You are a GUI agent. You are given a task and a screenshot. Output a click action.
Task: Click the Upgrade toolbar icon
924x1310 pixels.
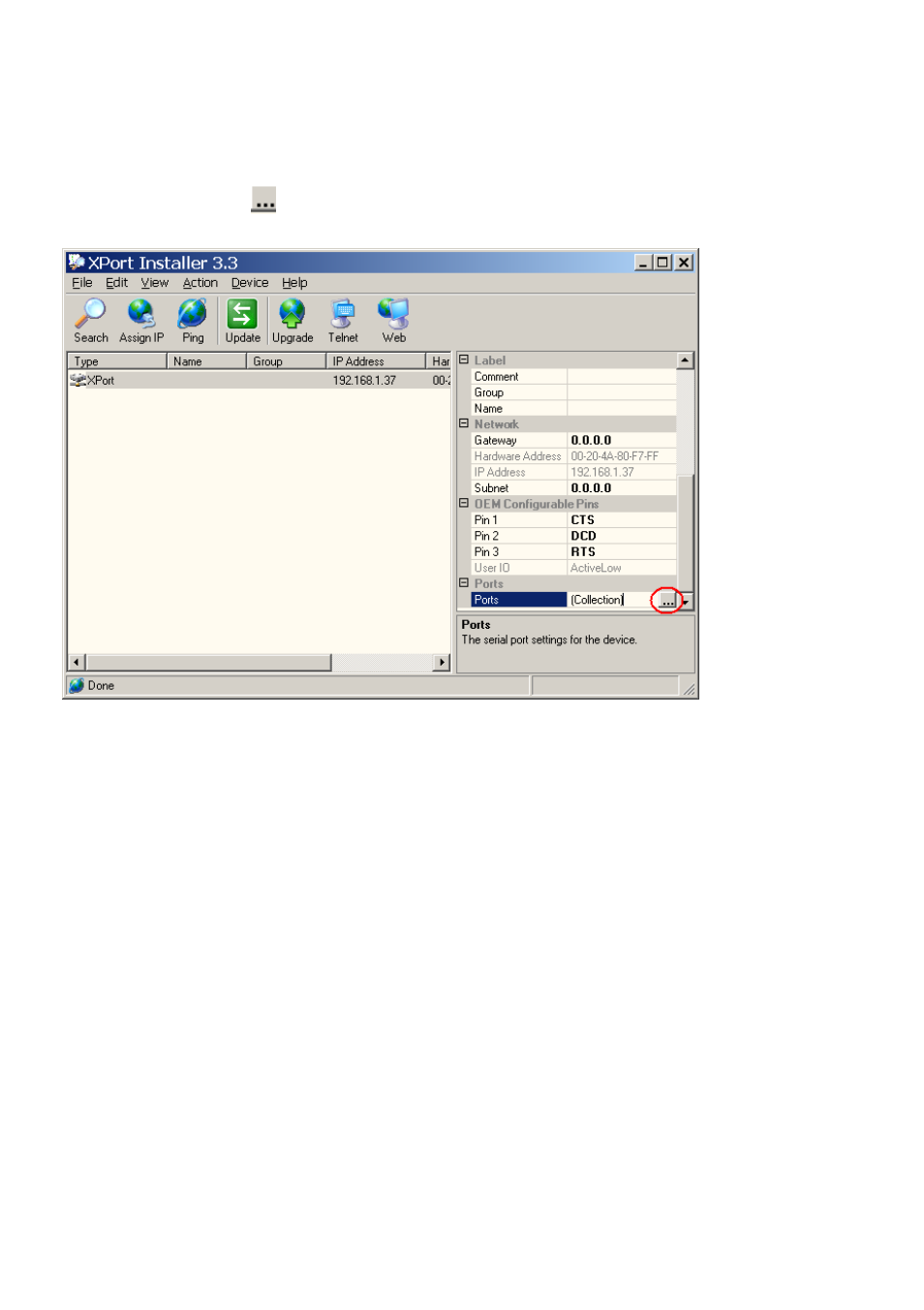click(x=293, y=321)
